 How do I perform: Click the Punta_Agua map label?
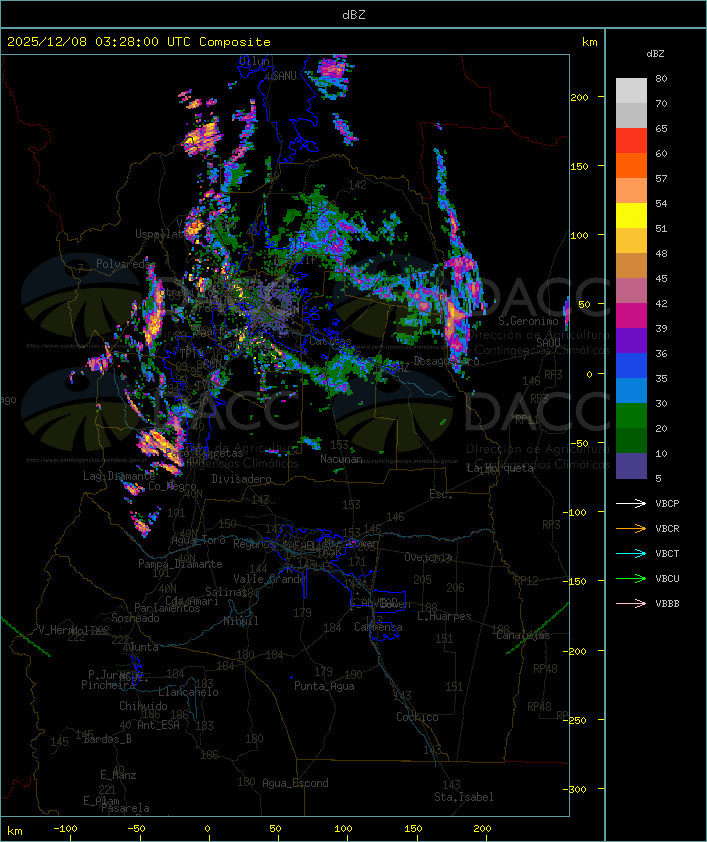[x=324, y=686]
